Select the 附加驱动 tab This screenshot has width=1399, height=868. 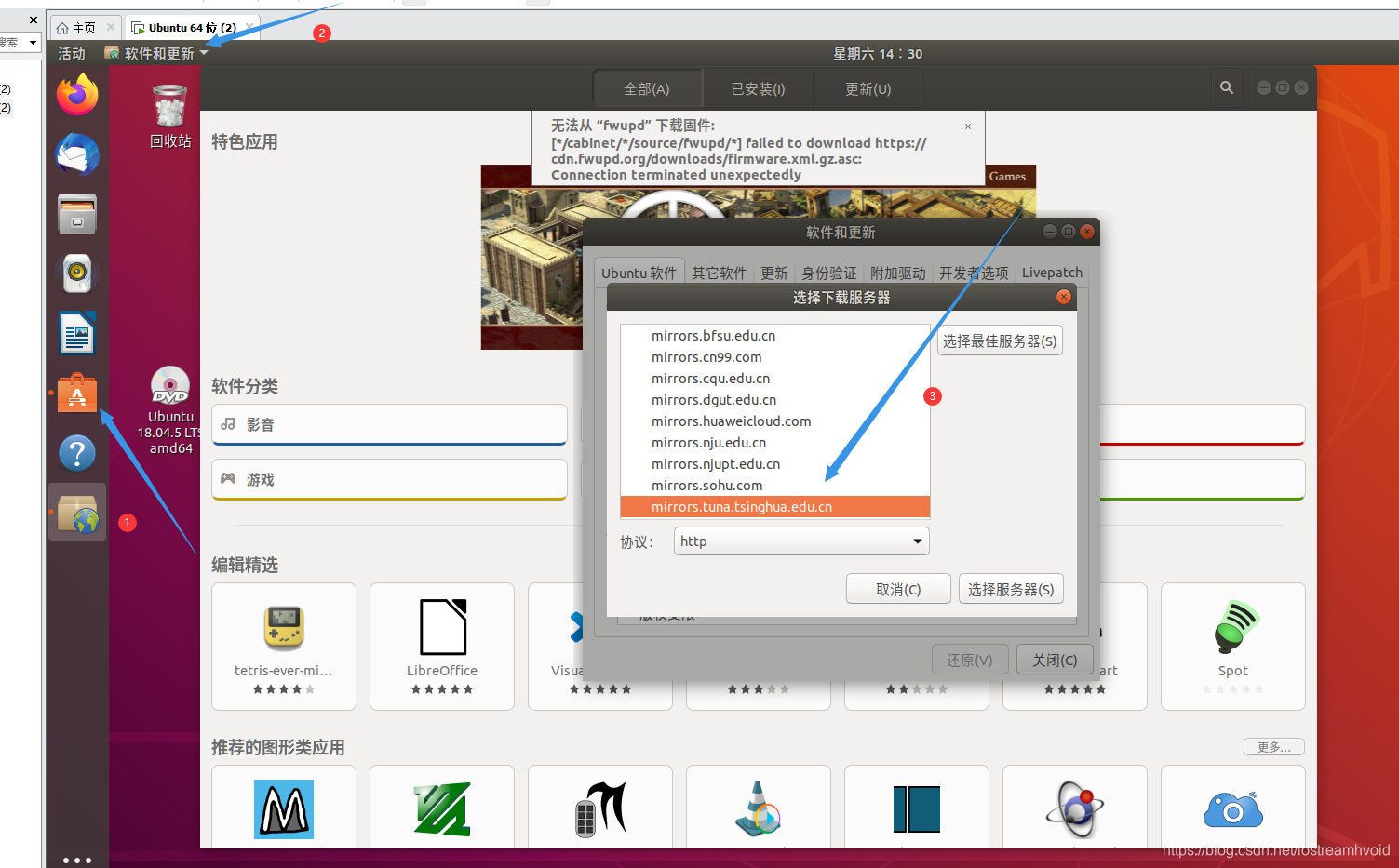tap(898, 273)
